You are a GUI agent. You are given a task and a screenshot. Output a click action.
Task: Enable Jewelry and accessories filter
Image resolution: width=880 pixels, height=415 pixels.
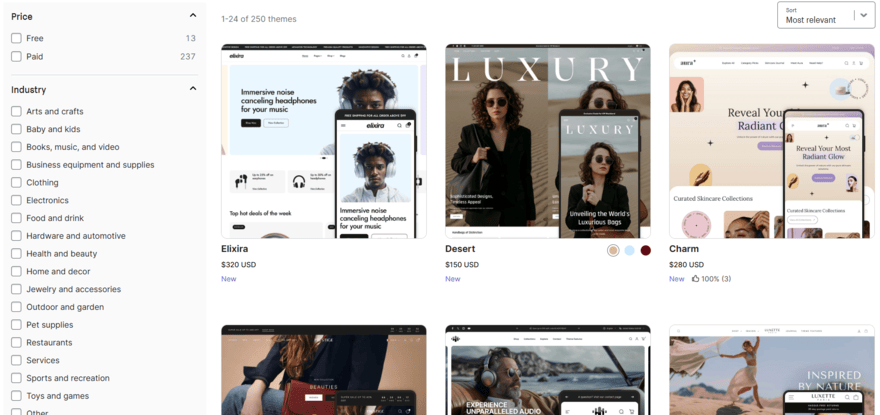pos(16,289)
